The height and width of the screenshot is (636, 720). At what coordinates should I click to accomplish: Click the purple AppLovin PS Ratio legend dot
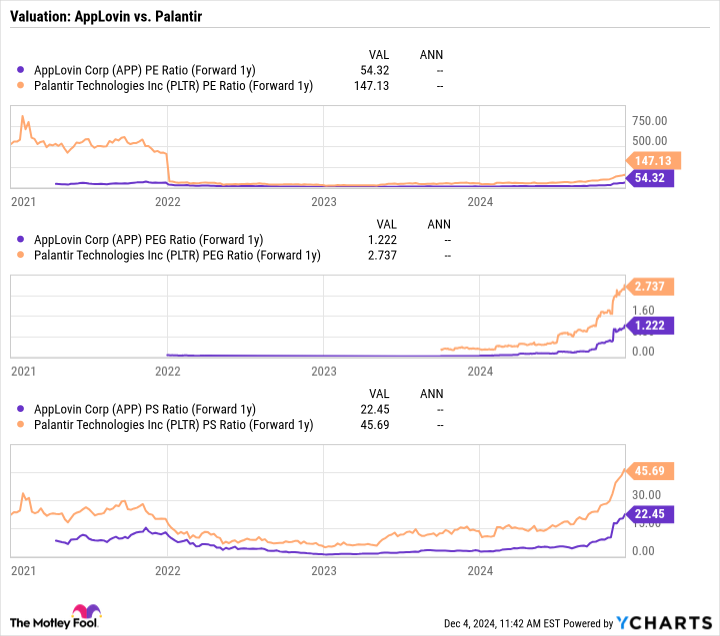click(x=20, y=409)
